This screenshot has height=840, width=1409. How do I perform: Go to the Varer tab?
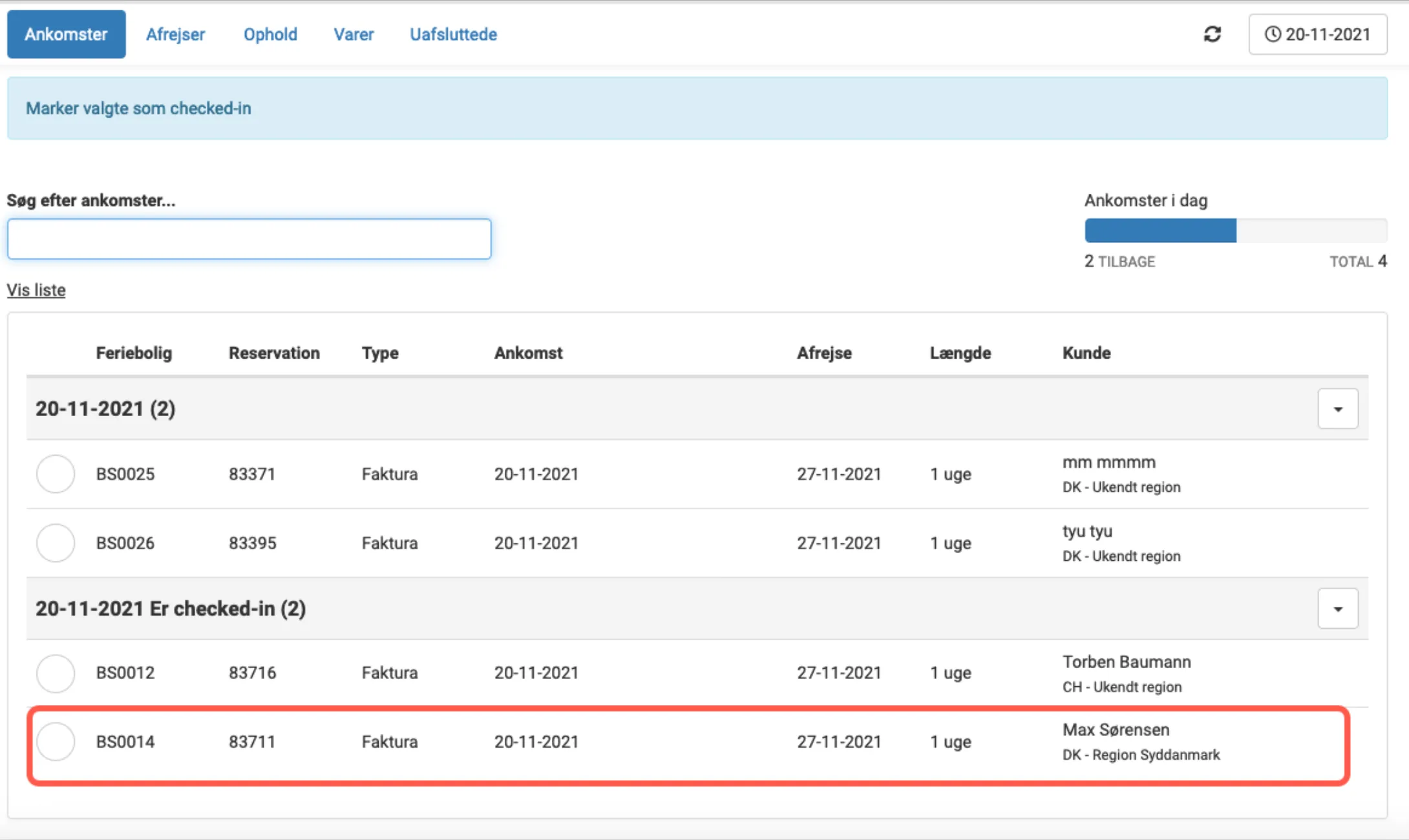pos(354,34)
